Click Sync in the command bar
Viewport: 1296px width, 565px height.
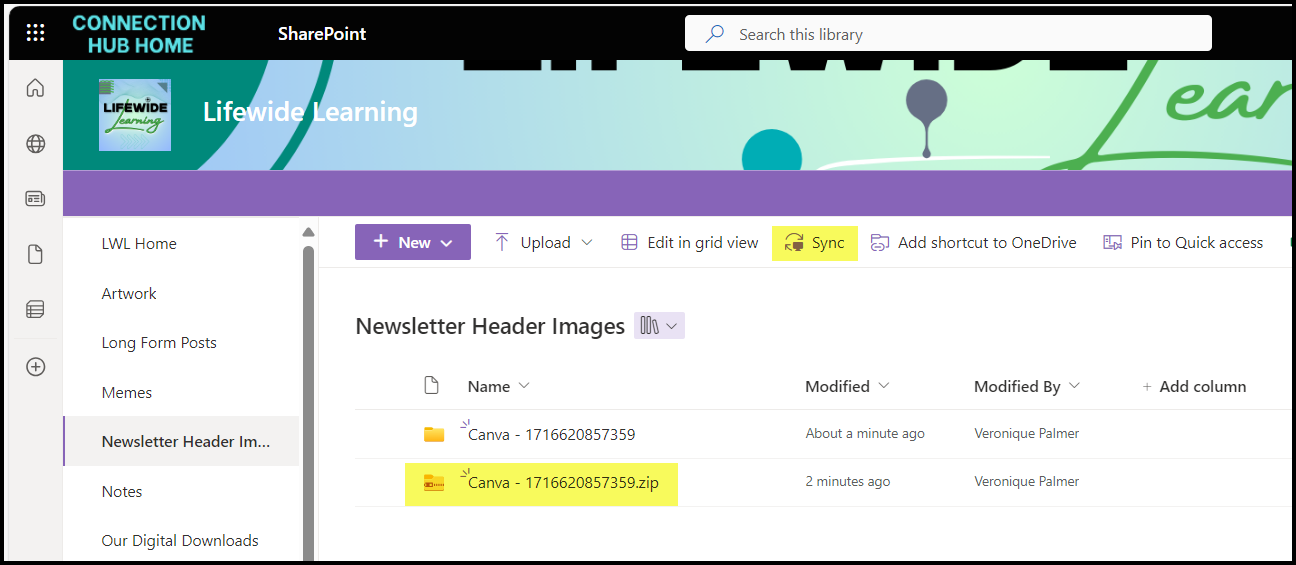815,243
